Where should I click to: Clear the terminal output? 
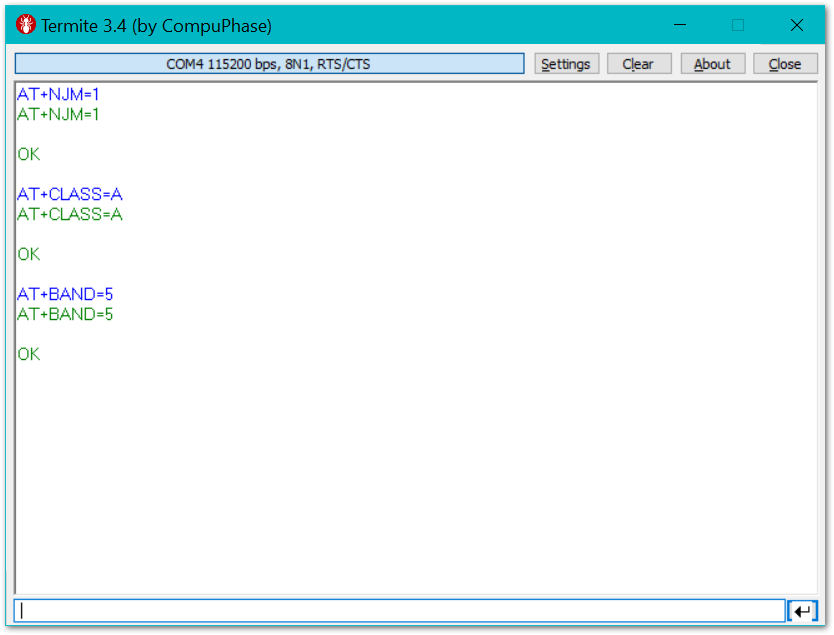(639, 64)
